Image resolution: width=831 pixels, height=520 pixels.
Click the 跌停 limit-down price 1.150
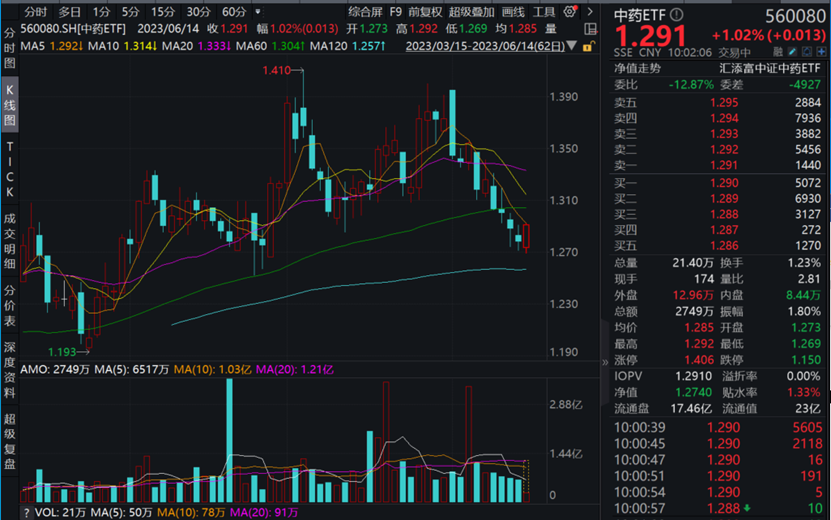tap(806, 360)
